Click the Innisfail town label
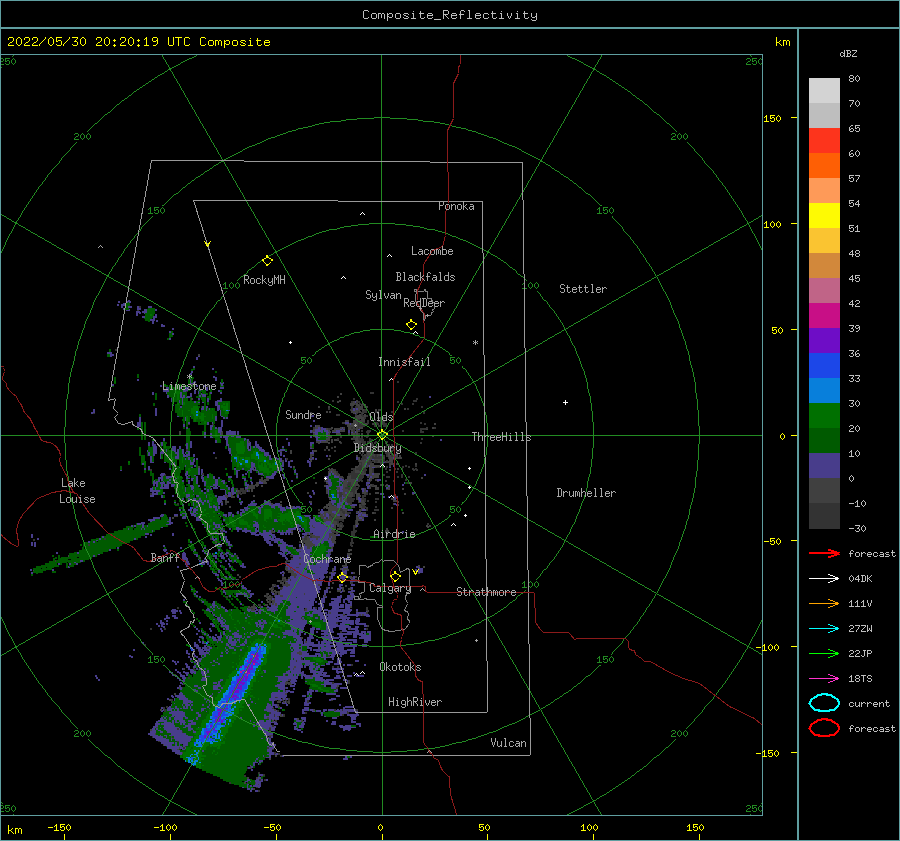 pos(404,362)
